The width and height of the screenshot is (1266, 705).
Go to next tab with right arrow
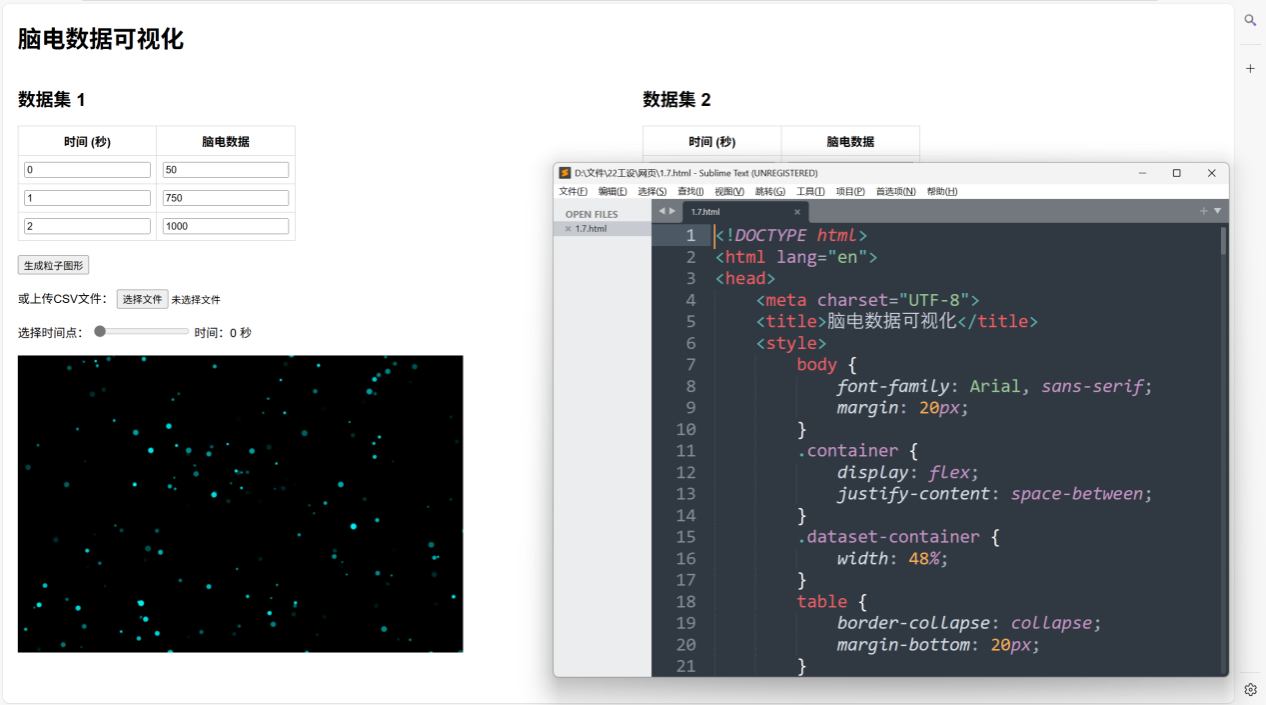673,211
